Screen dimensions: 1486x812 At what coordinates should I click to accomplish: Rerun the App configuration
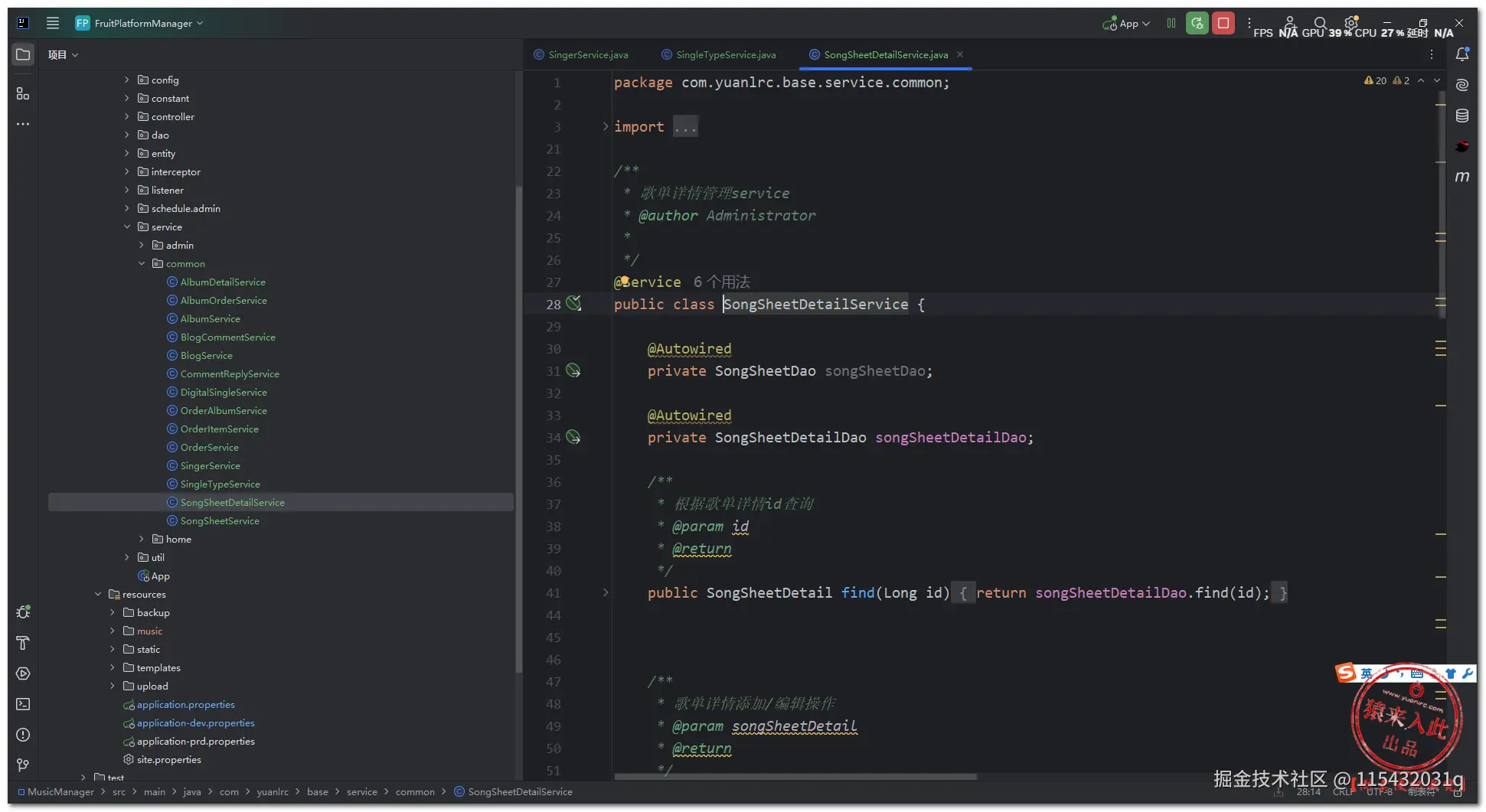click(x=1197, y=24)
